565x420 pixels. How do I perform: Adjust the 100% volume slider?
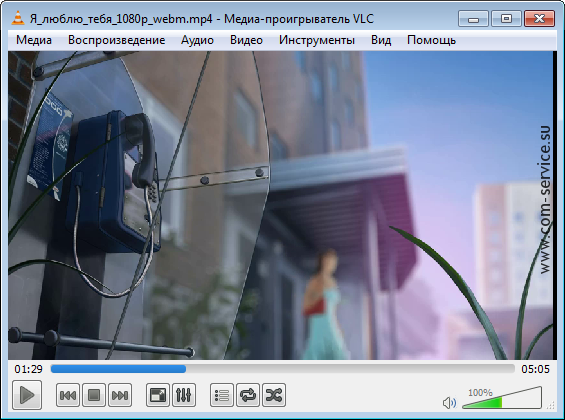(502, 398)
